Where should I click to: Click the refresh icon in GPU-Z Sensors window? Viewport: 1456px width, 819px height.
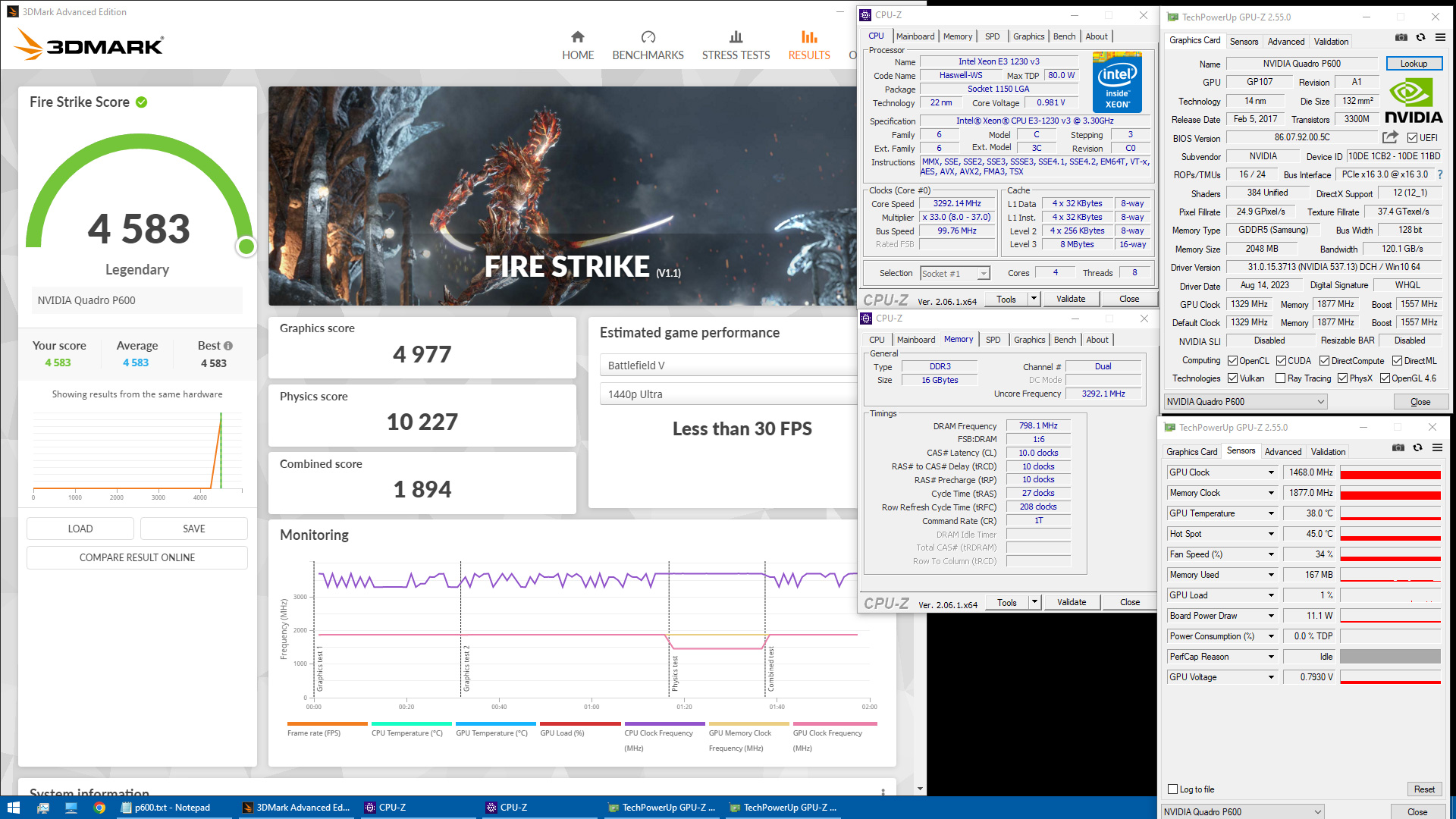point(1417,448)
